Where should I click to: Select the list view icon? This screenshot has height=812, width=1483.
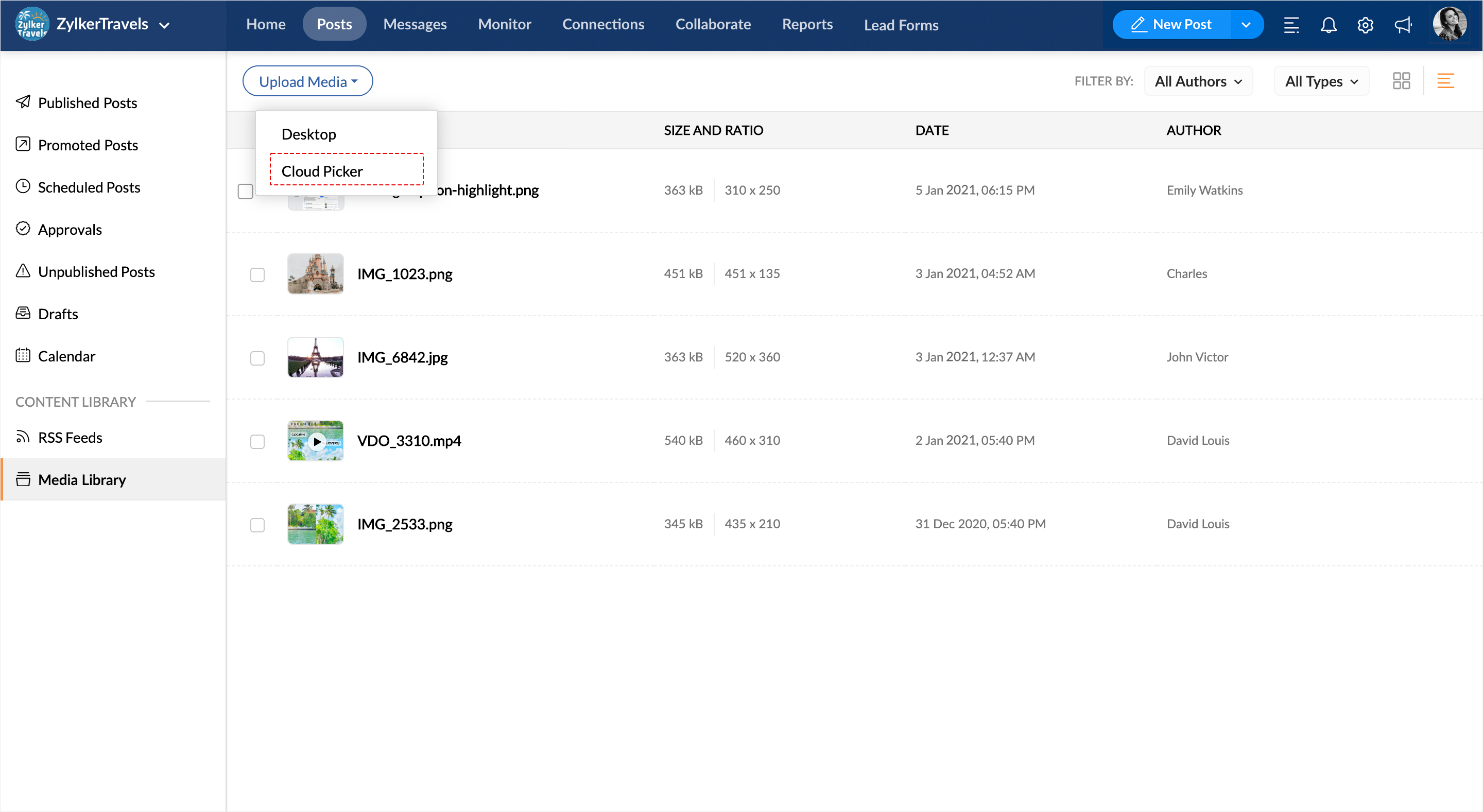pyautogui.click(x=1445, y=81)
